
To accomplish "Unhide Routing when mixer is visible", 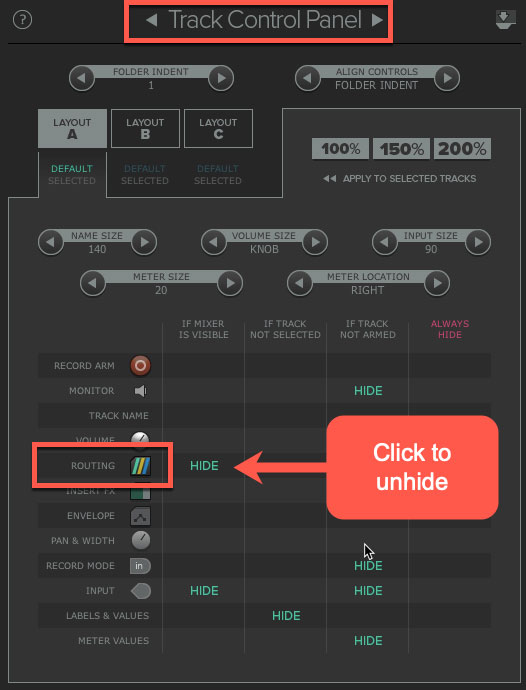I will 204,466.
